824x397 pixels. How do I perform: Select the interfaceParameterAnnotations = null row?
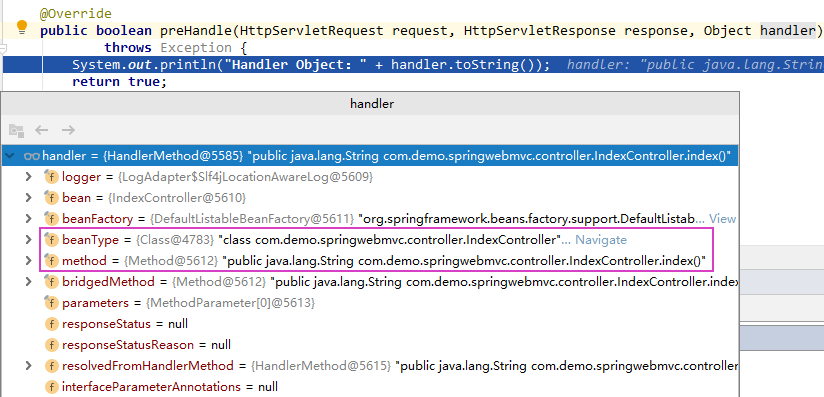(x=369, y=387)
